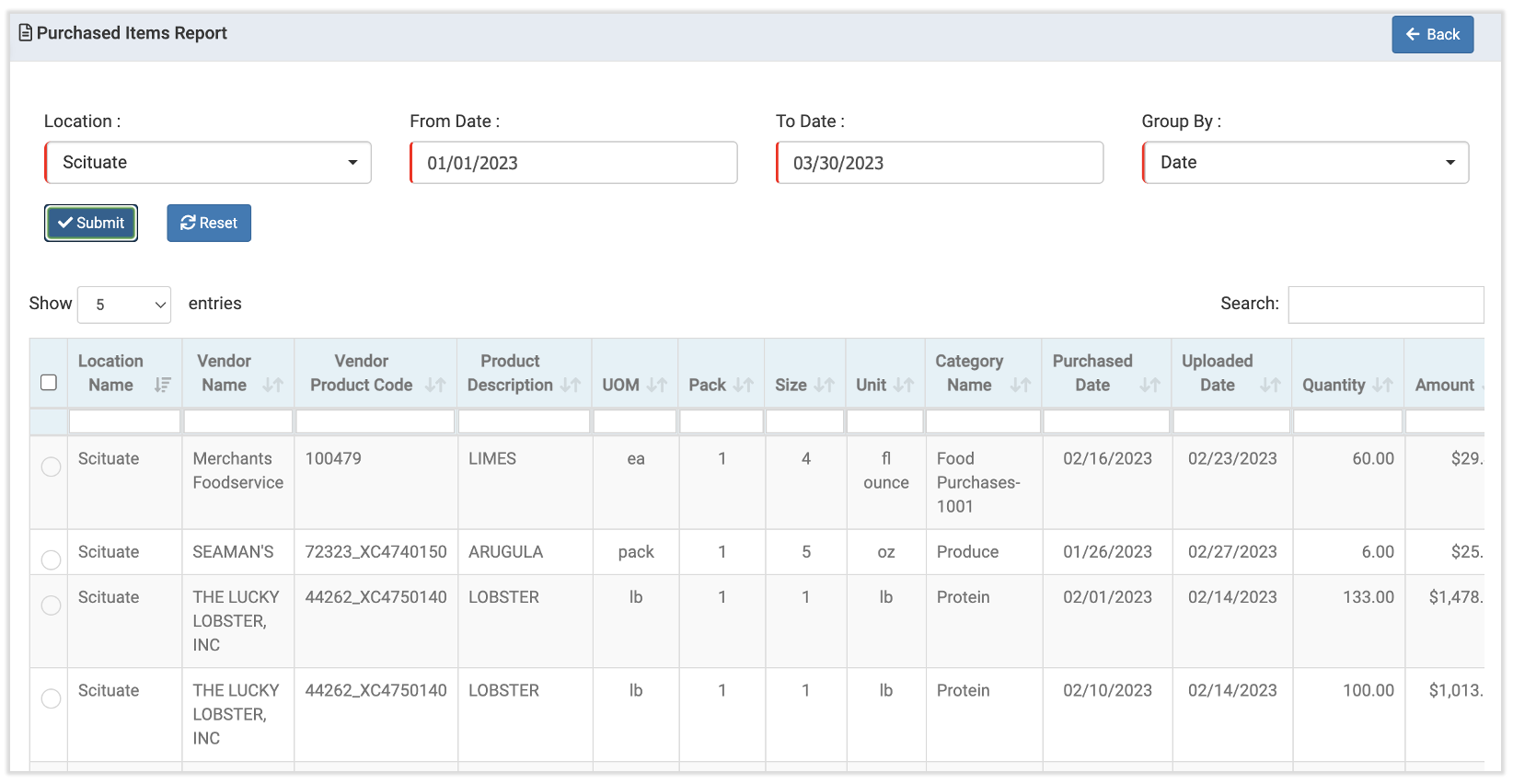Click the Vendor Product Code sort arrows
Screen dimensions: 1513x784
(x=435, y=386)
